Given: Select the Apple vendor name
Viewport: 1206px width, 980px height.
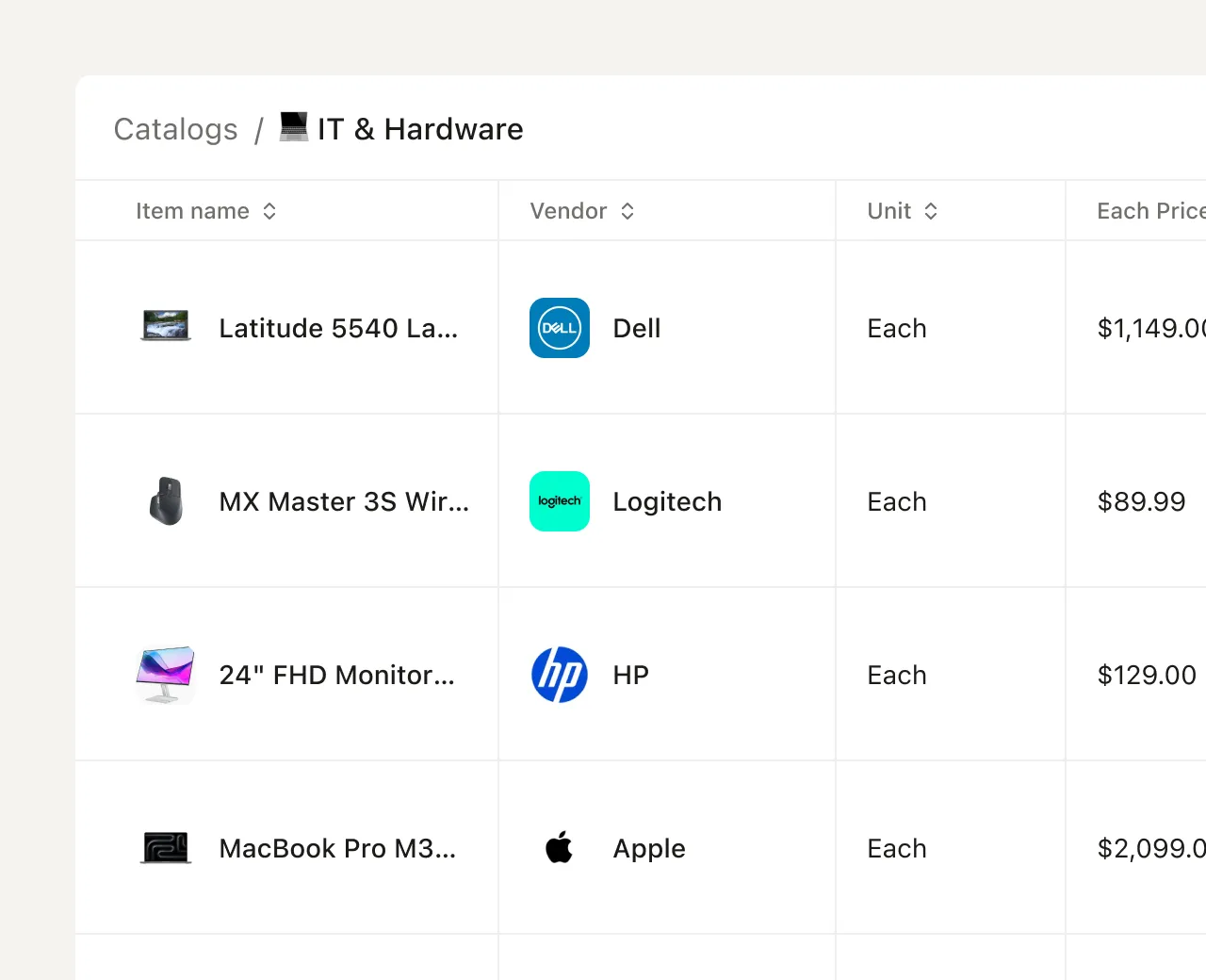Looking at the screenshot, I should click(649, 848).
